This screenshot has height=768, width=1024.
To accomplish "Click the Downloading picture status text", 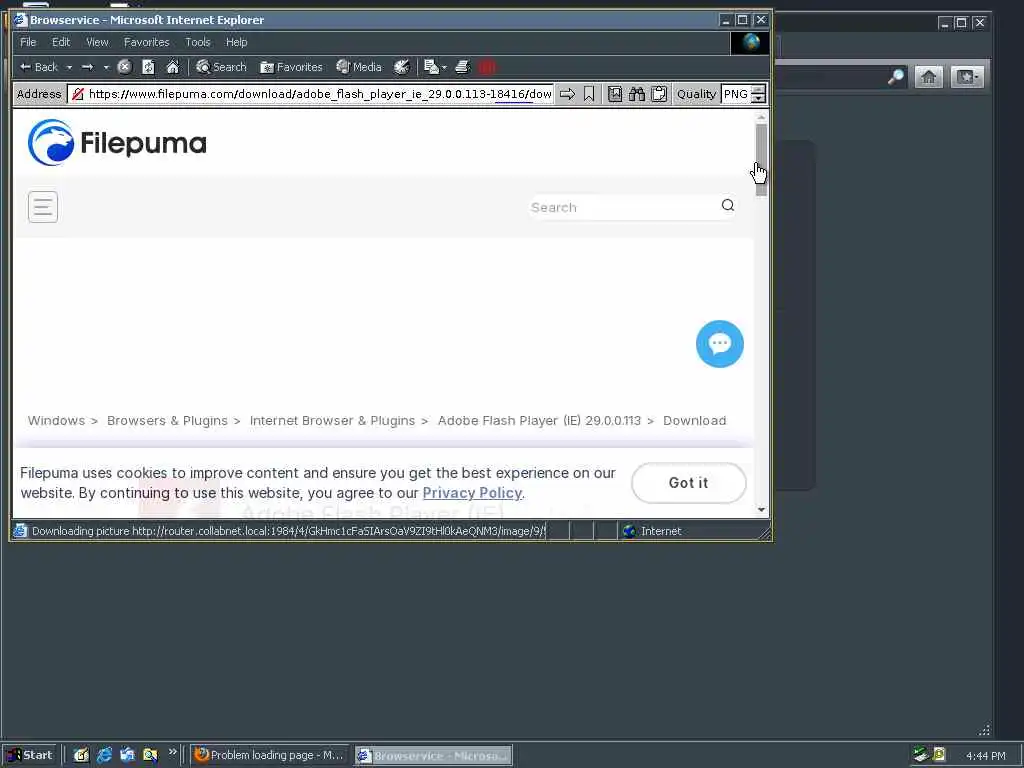I will 288,531.
